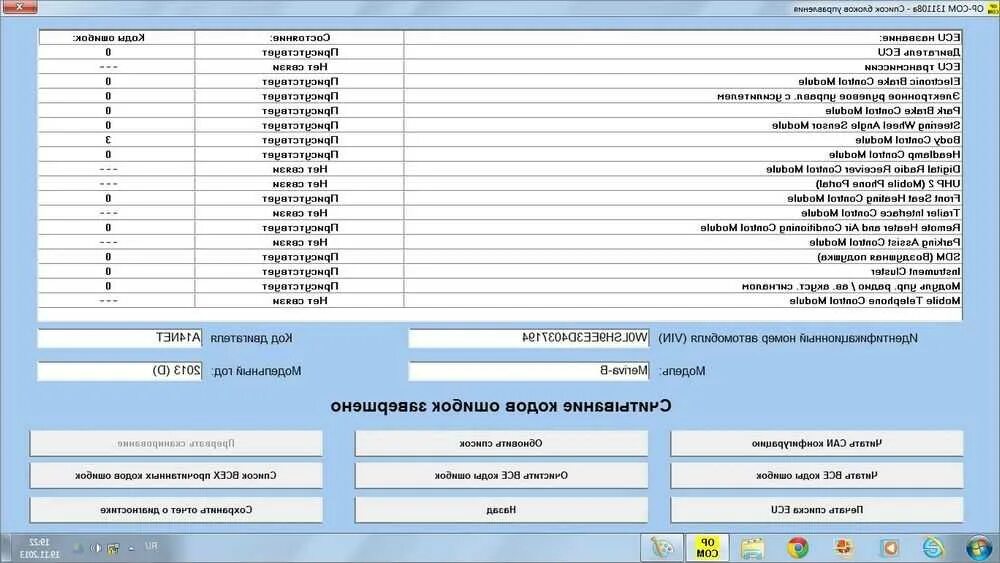Screen dimensions: 1000x563
Task: Close the OP-COM window
Action: 19,7
